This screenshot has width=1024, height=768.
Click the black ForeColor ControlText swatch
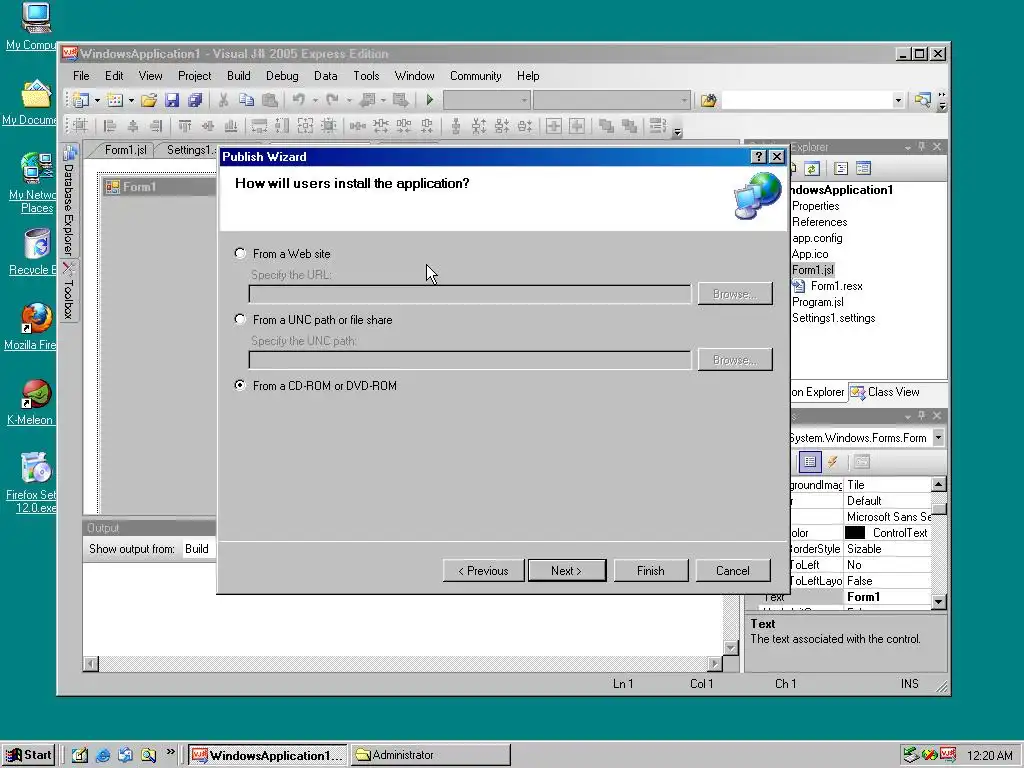coord(854,533)
